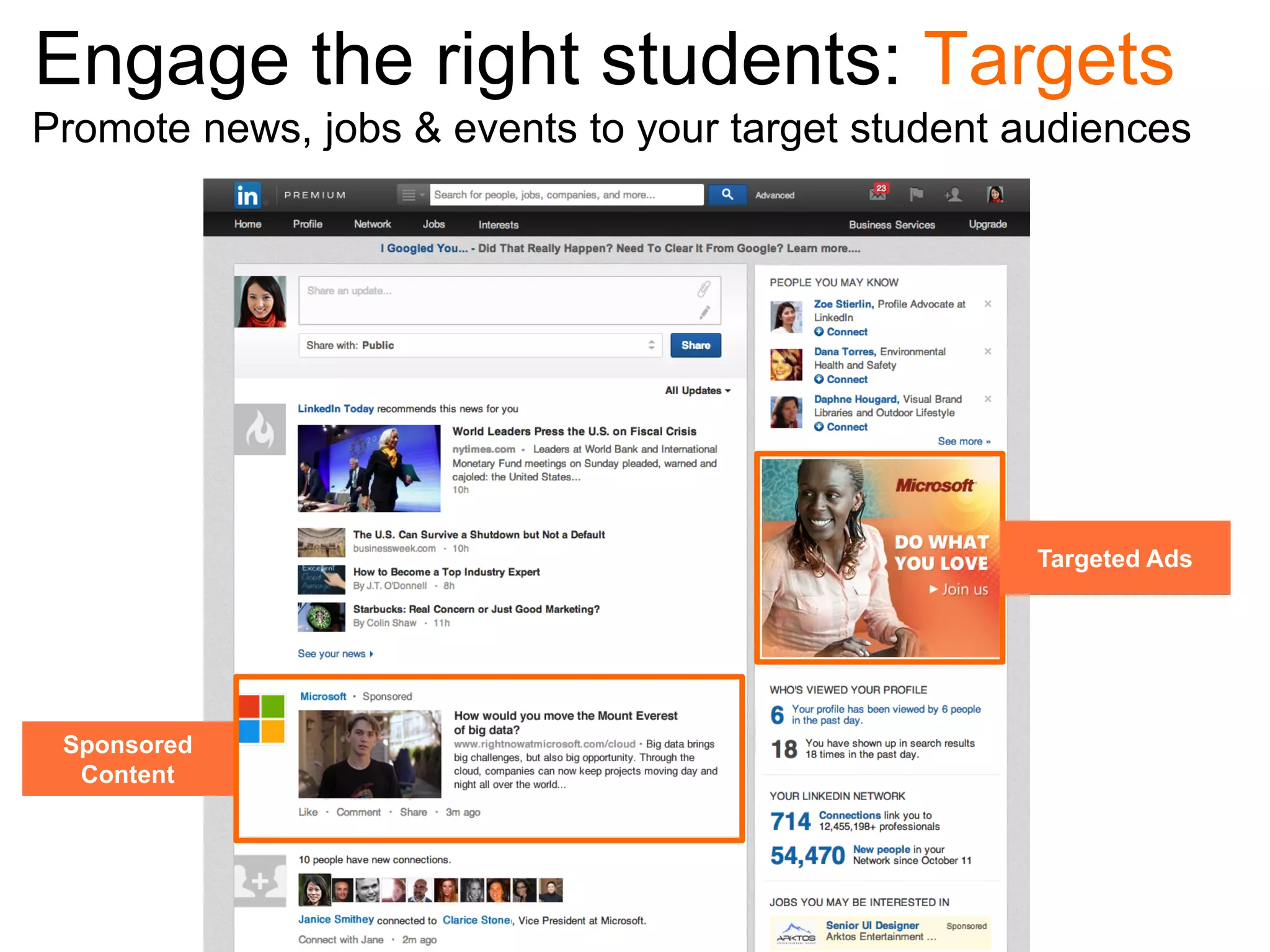Click the pencil icon in update box
1270x952 pixels.
tap(704, 312)
